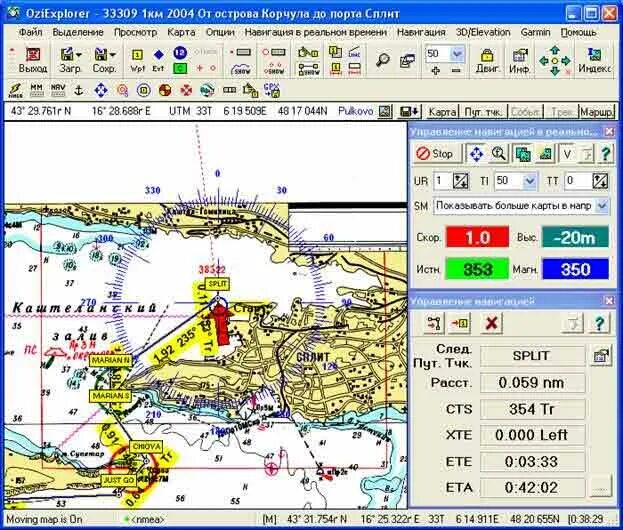Screen dimensions: 623x530
Task: Open the Карта menu
Action: pos(181,33)
